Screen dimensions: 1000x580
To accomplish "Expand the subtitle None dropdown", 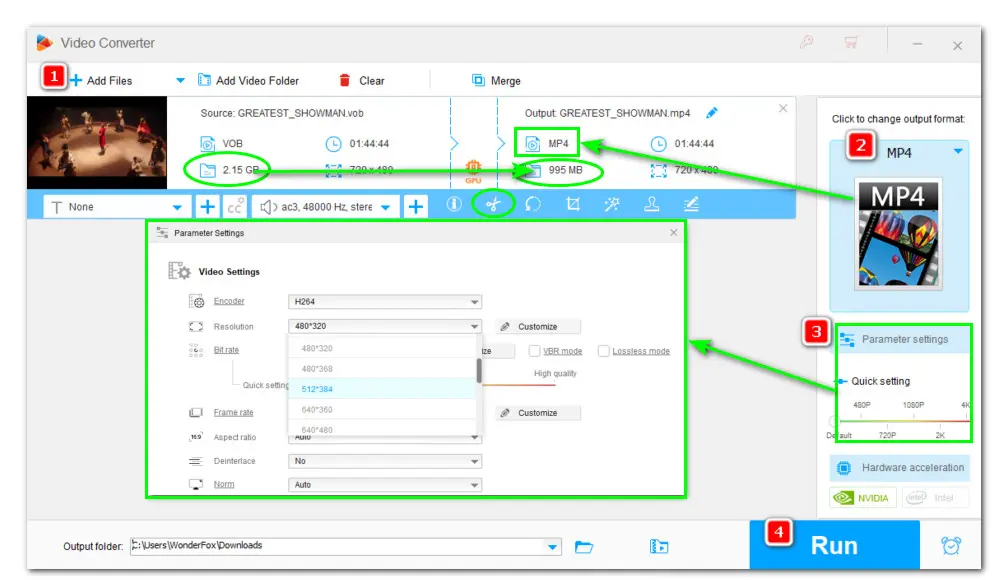I will click(x=117, y=207).
